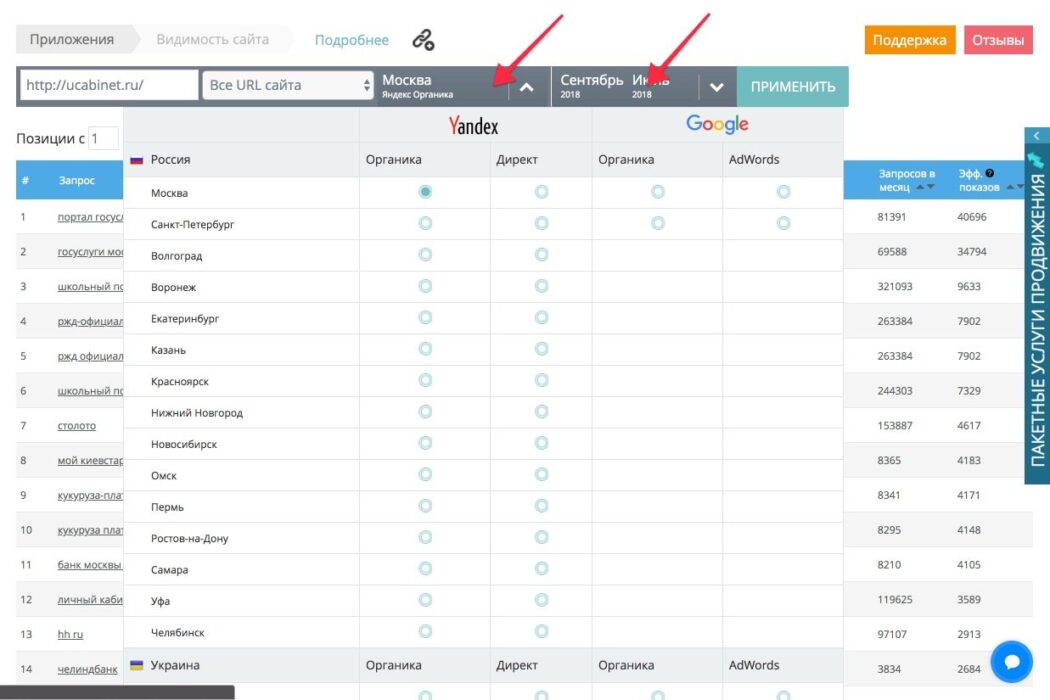The width and height of the screenshot is (1050, 700).
Task: Select Новосибирск Yandex Органика radio
Action: (425, 443)
